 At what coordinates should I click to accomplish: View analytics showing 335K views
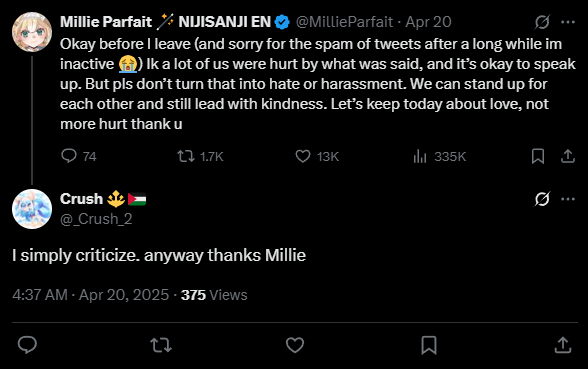pos(420,156)
